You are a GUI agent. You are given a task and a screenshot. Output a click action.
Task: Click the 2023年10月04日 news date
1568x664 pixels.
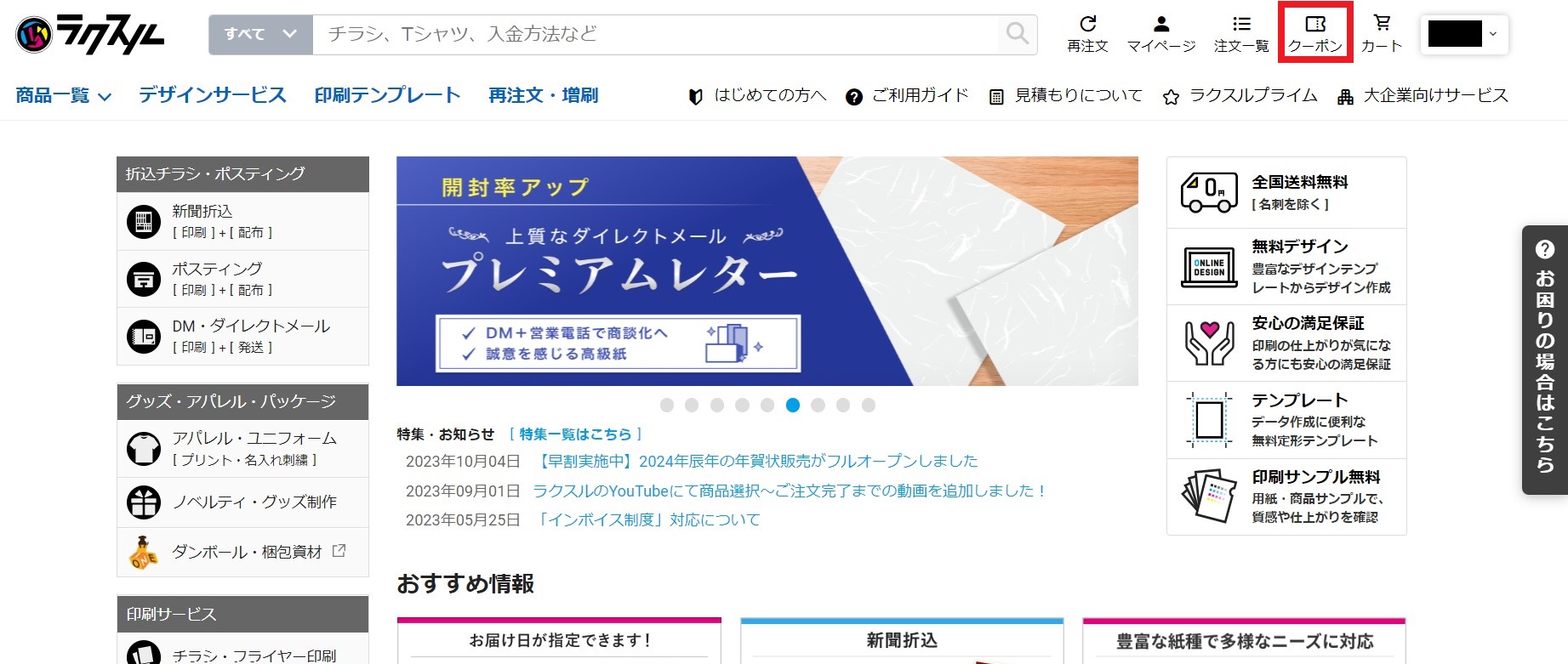[462, 461]
